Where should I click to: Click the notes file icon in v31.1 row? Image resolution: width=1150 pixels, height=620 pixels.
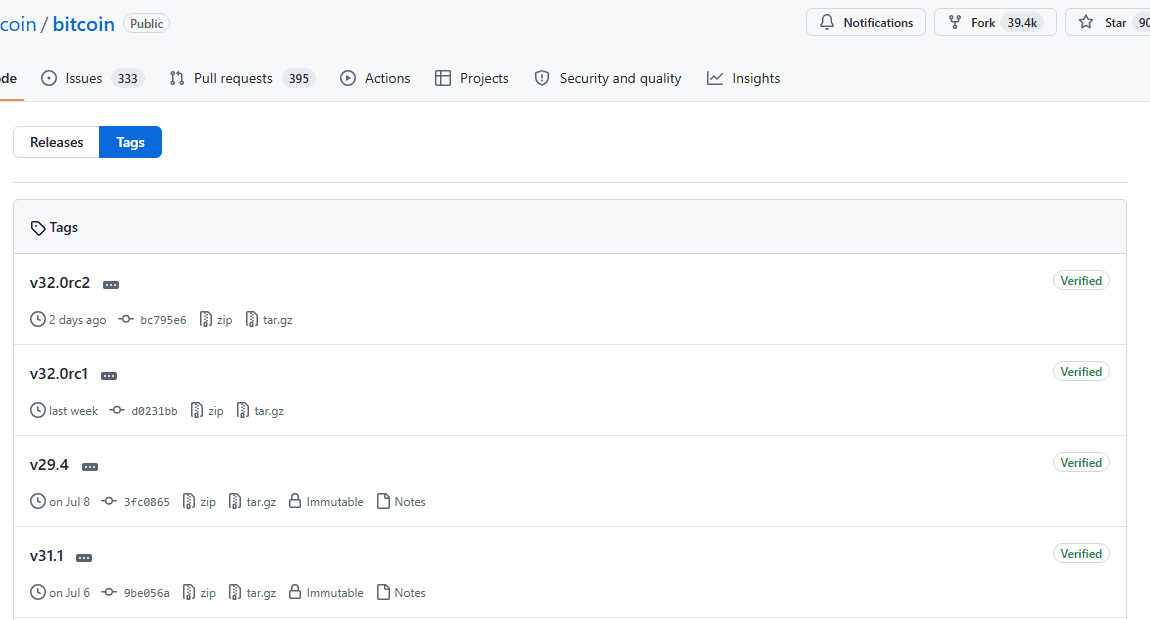tap(383, 592)
